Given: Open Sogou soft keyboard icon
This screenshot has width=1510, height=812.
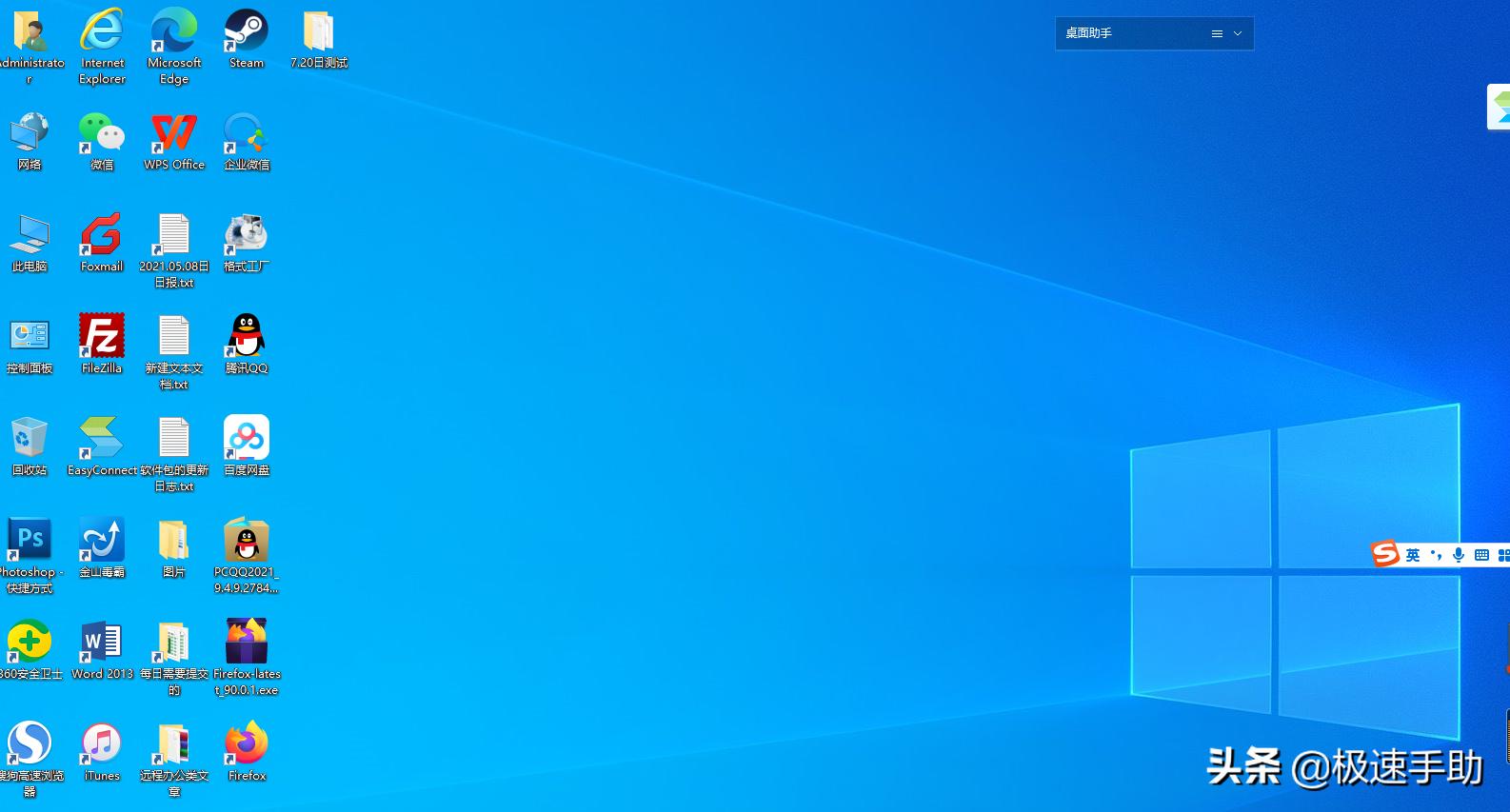Looking at the screenshot, I should (x=1481, y=555).
